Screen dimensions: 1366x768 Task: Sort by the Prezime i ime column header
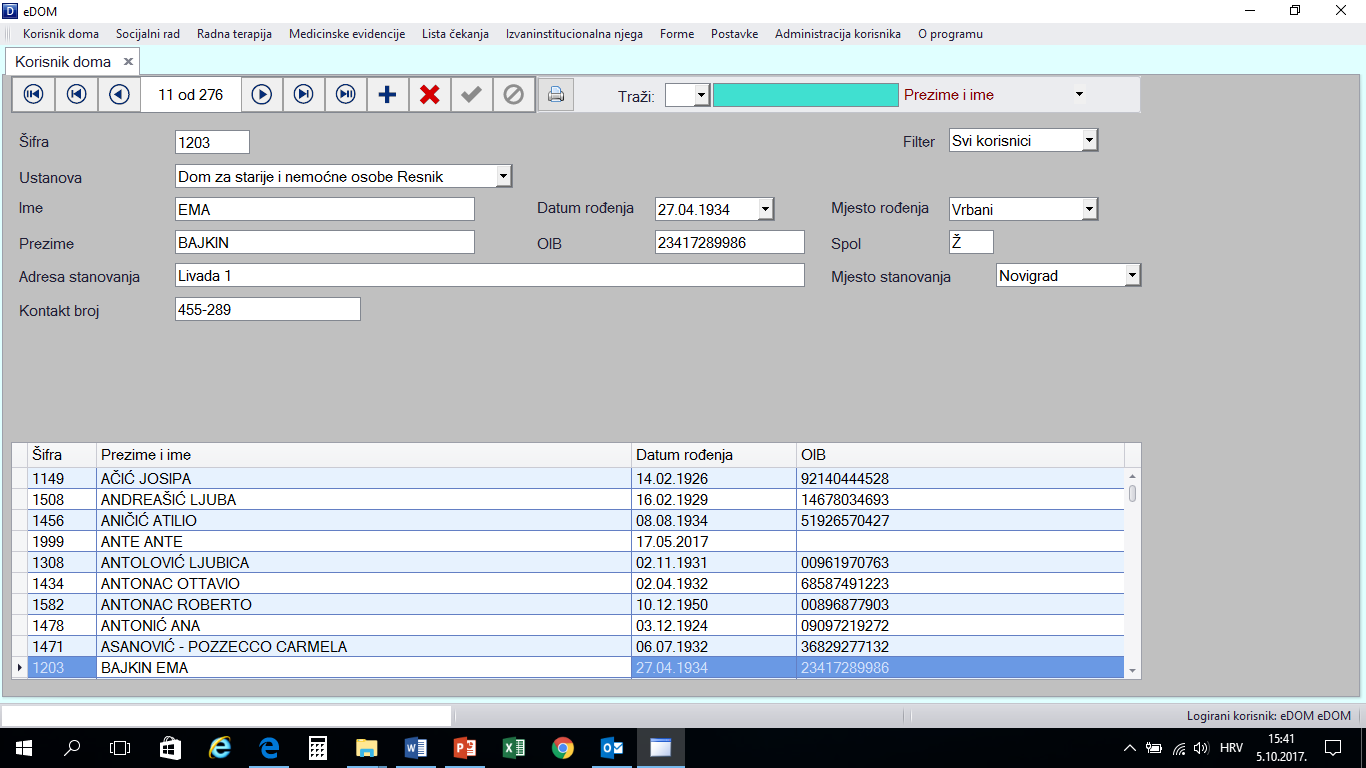(364, 455)
